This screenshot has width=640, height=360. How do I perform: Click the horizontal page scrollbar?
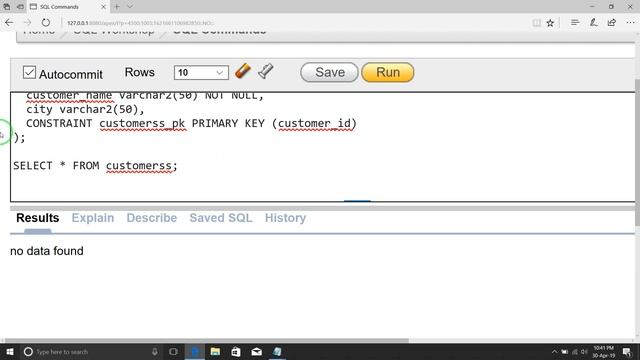click(206, 340)
